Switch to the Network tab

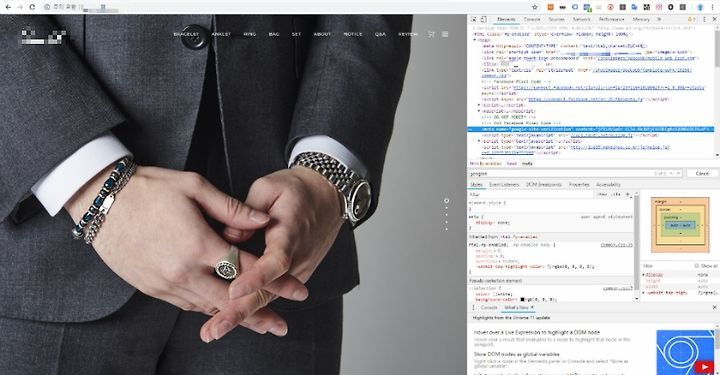point(581,19)
